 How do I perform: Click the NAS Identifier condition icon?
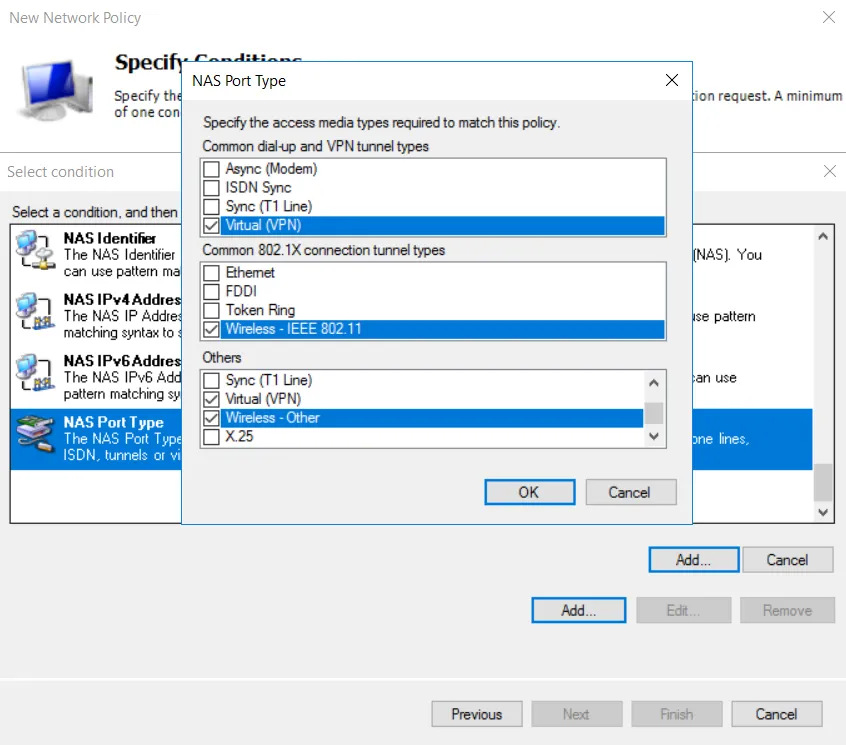(x=36, y=251)
